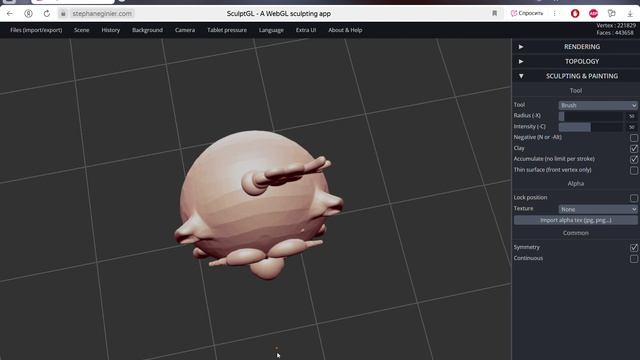Open the Tool dropdown showing Brush
The width and height of the screenshot is (640, 360).
(x=598, y=105)
